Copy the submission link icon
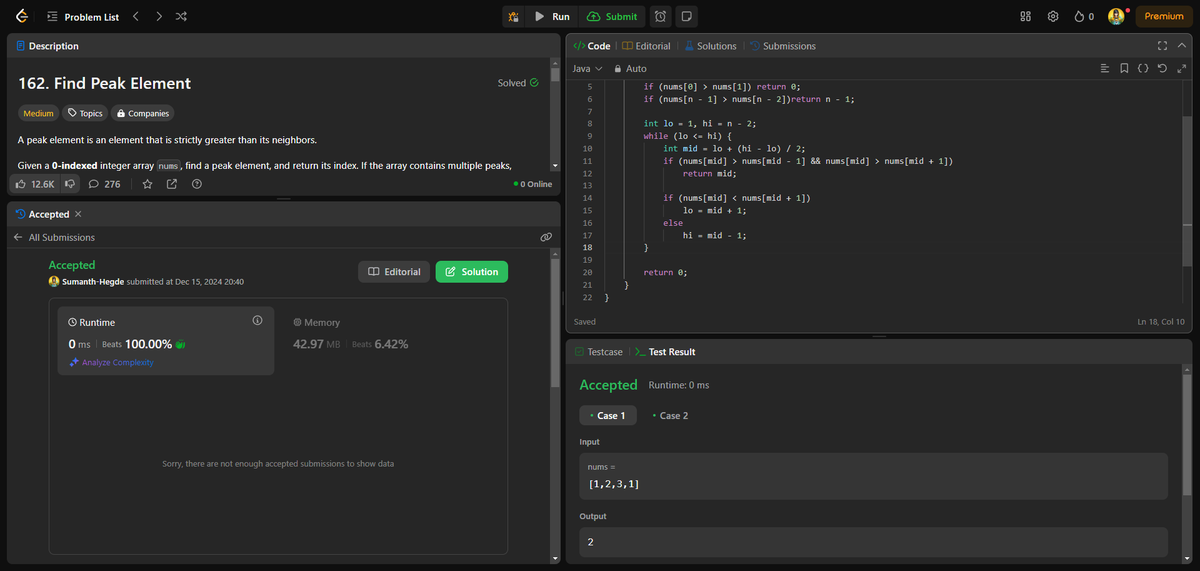 [546, 237]
